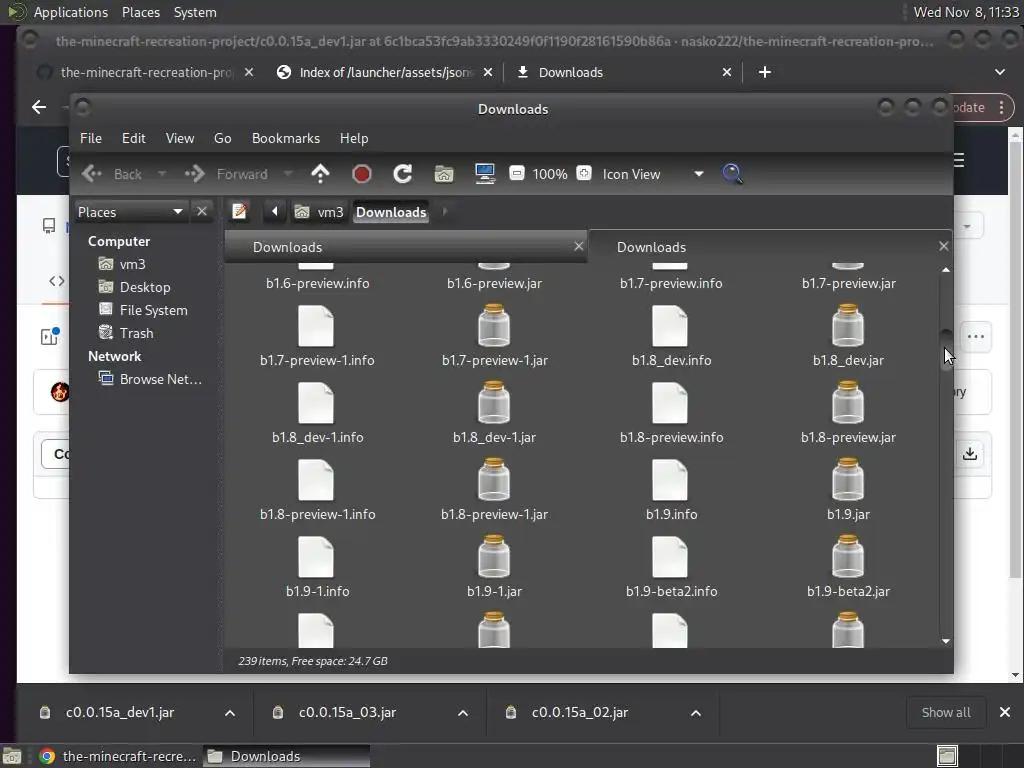The image size is (1024, 768).
Task: Open options arrow for c0.0.15a_dev1.jar download
Action: pyautogui.click(x=230, y=713)
